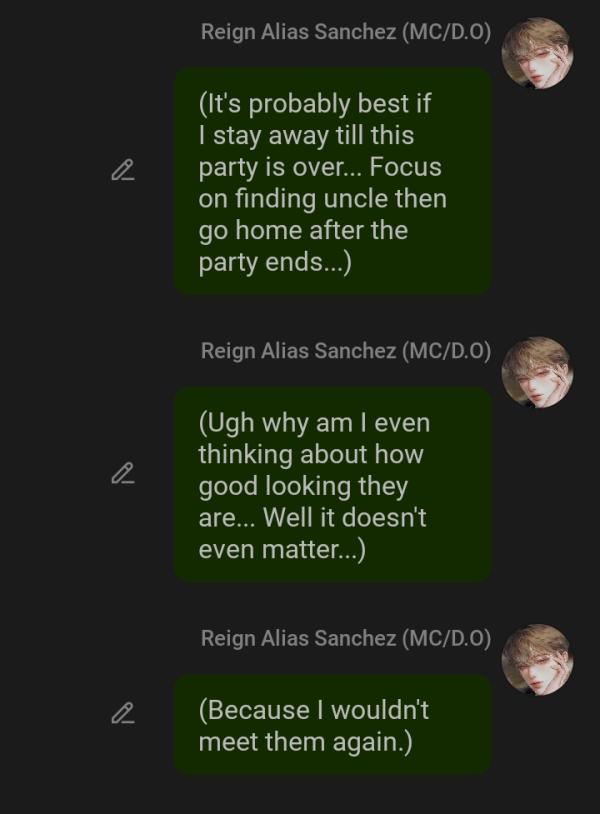Open avatar above the 'It's probably best' message

(x=537, y=53)
